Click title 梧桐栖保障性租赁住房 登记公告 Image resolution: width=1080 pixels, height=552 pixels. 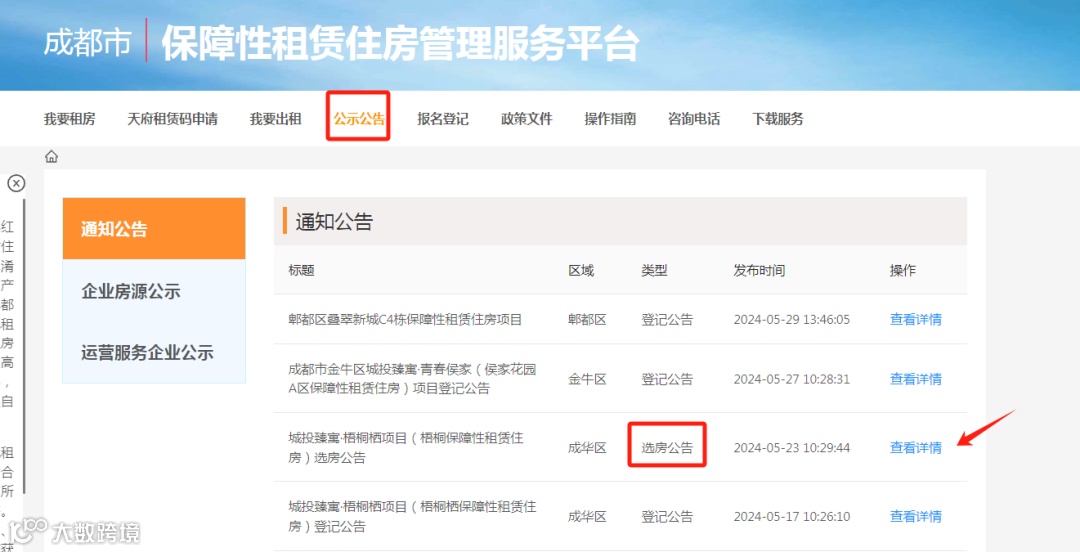412,517
